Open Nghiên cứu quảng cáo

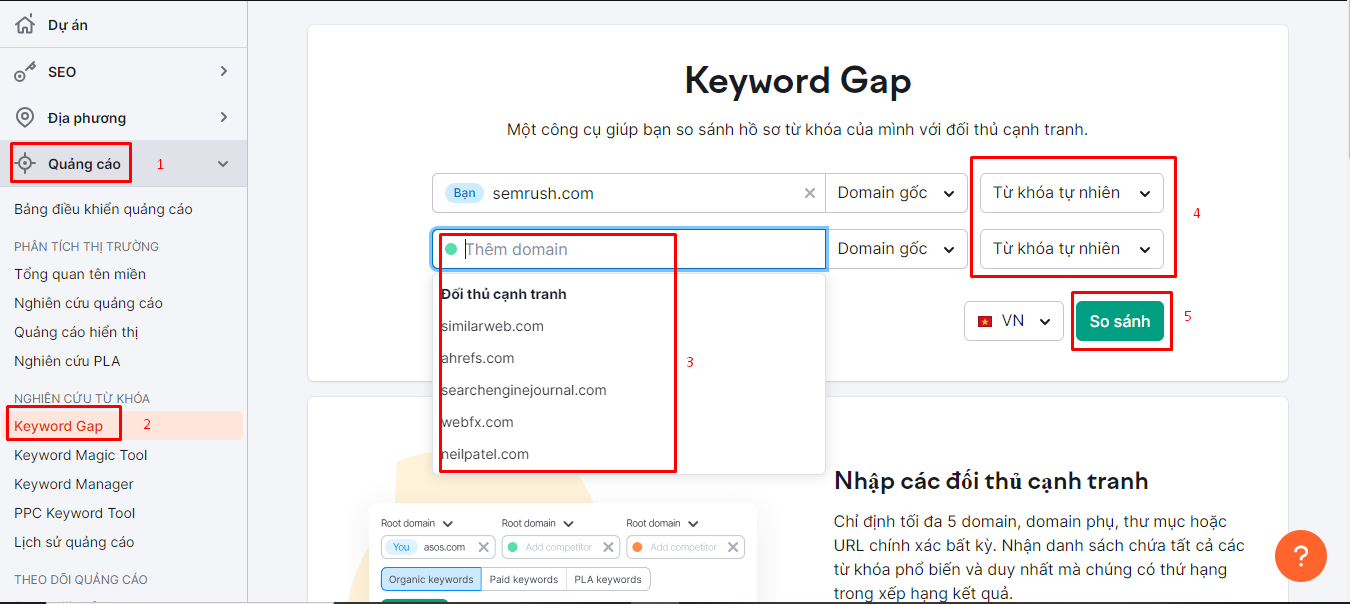click(88, 303)
